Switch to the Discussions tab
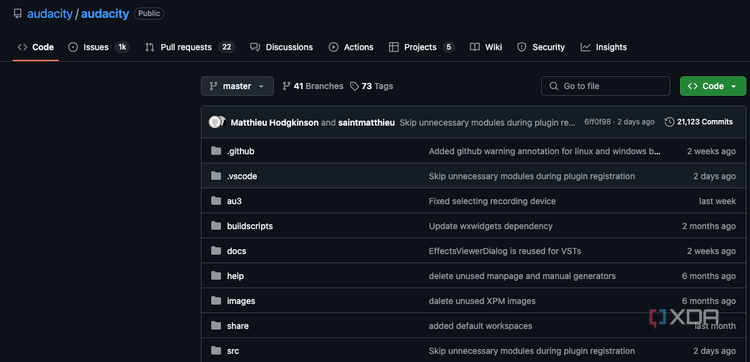This screenshot has height=362, width=750. tap(282, 47)
